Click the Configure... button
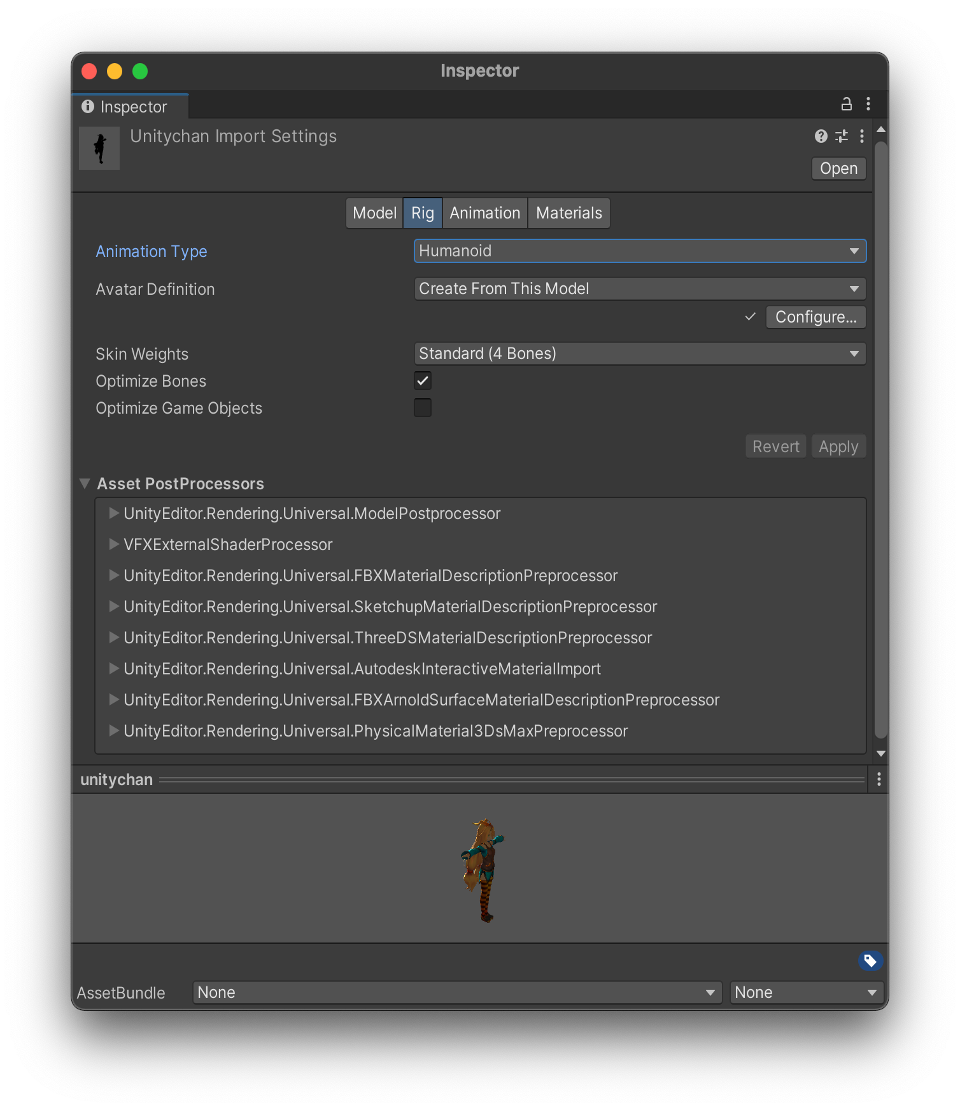This screenshot has width=960, height=1110. 815,317
